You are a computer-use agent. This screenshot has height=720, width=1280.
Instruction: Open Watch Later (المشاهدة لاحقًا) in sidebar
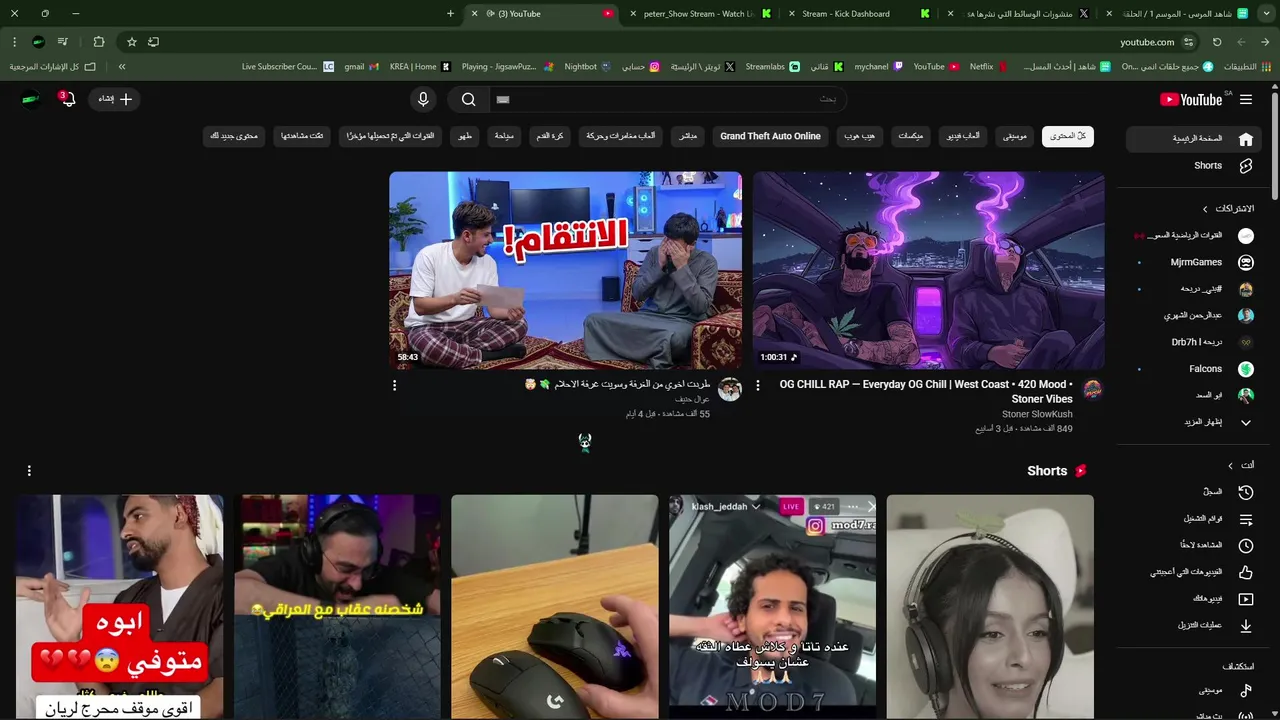tap(1192, 546)
